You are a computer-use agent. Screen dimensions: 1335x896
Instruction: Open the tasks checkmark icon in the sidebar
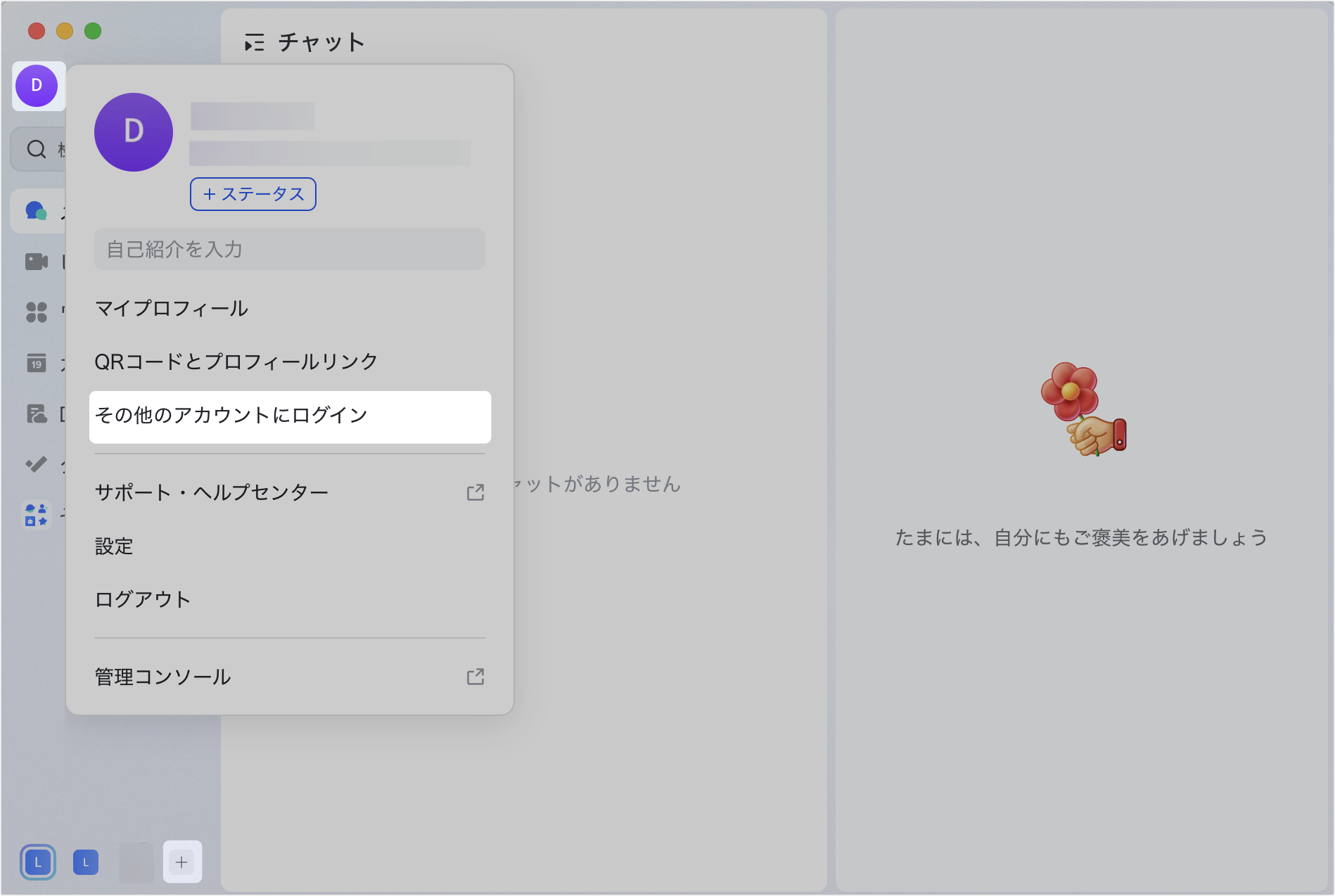(x=36, y=464)
